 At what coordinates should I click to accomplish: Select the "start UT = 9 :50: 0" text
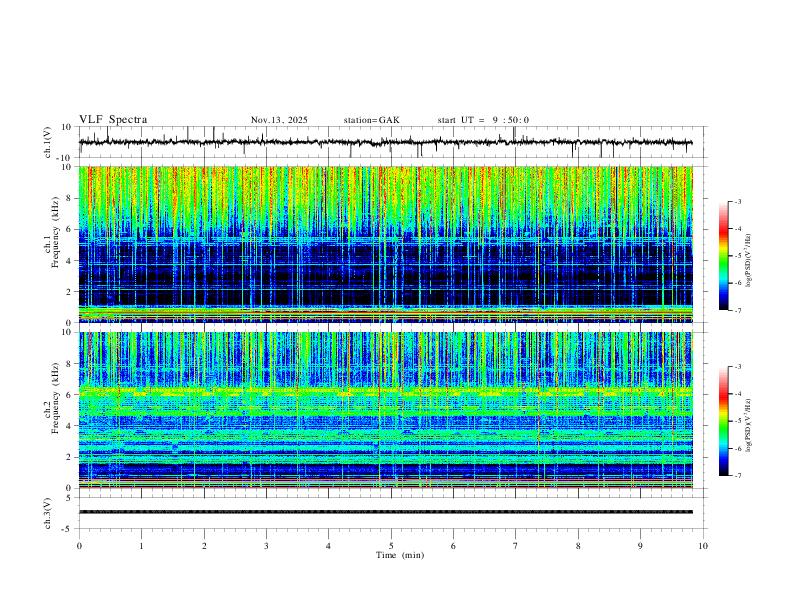(483, 120)
